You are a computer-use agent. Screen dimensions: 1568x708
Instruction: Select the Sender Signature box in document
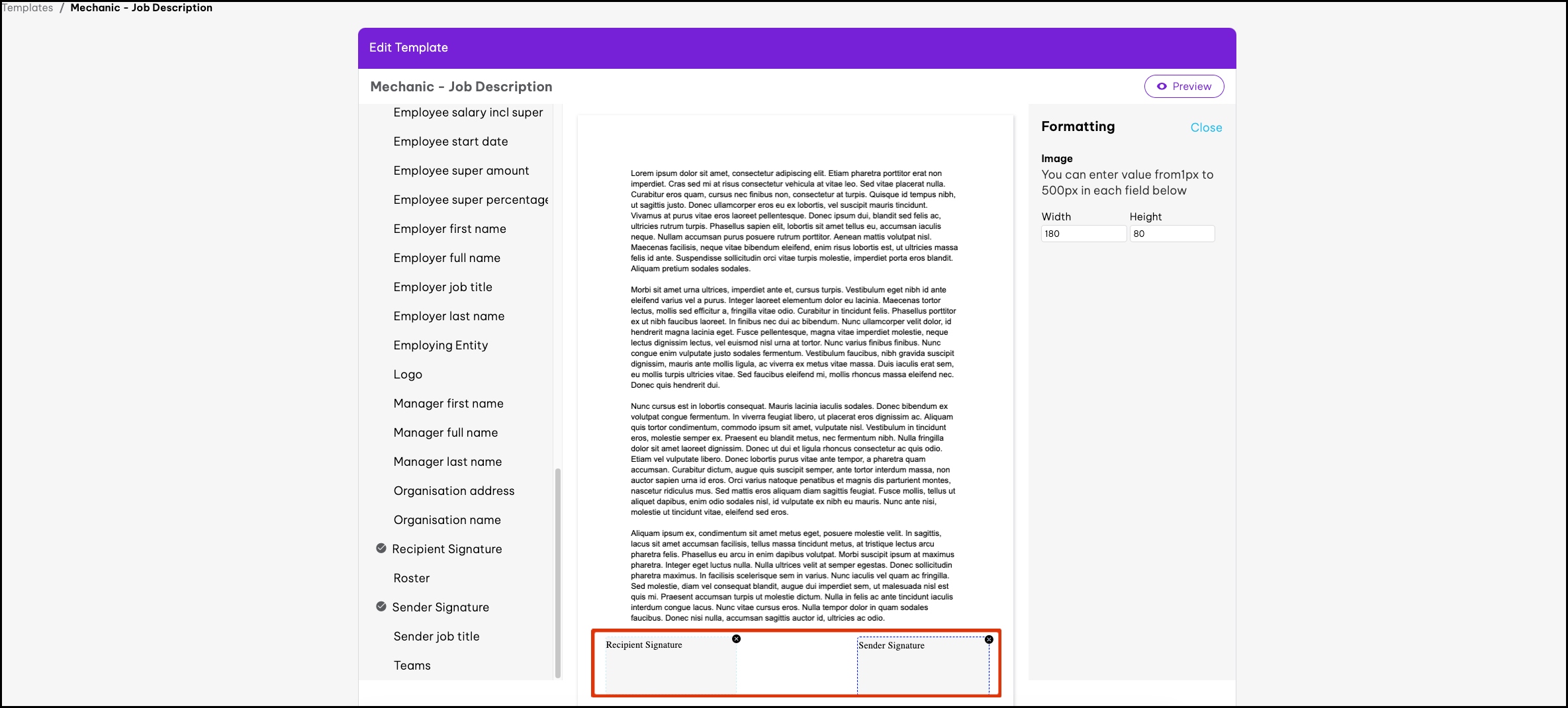point(923,668)
